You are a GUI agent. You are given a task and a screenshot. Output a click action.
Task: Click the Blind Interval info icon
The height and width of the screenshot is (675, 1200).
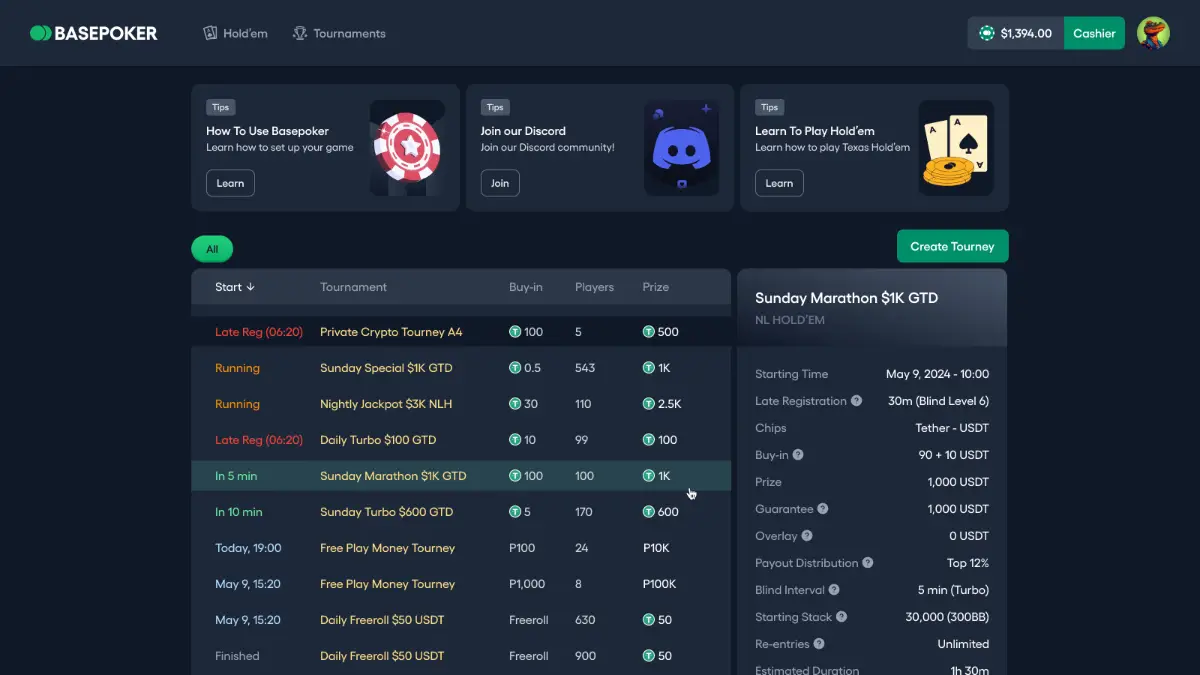[x=834, y=590]
